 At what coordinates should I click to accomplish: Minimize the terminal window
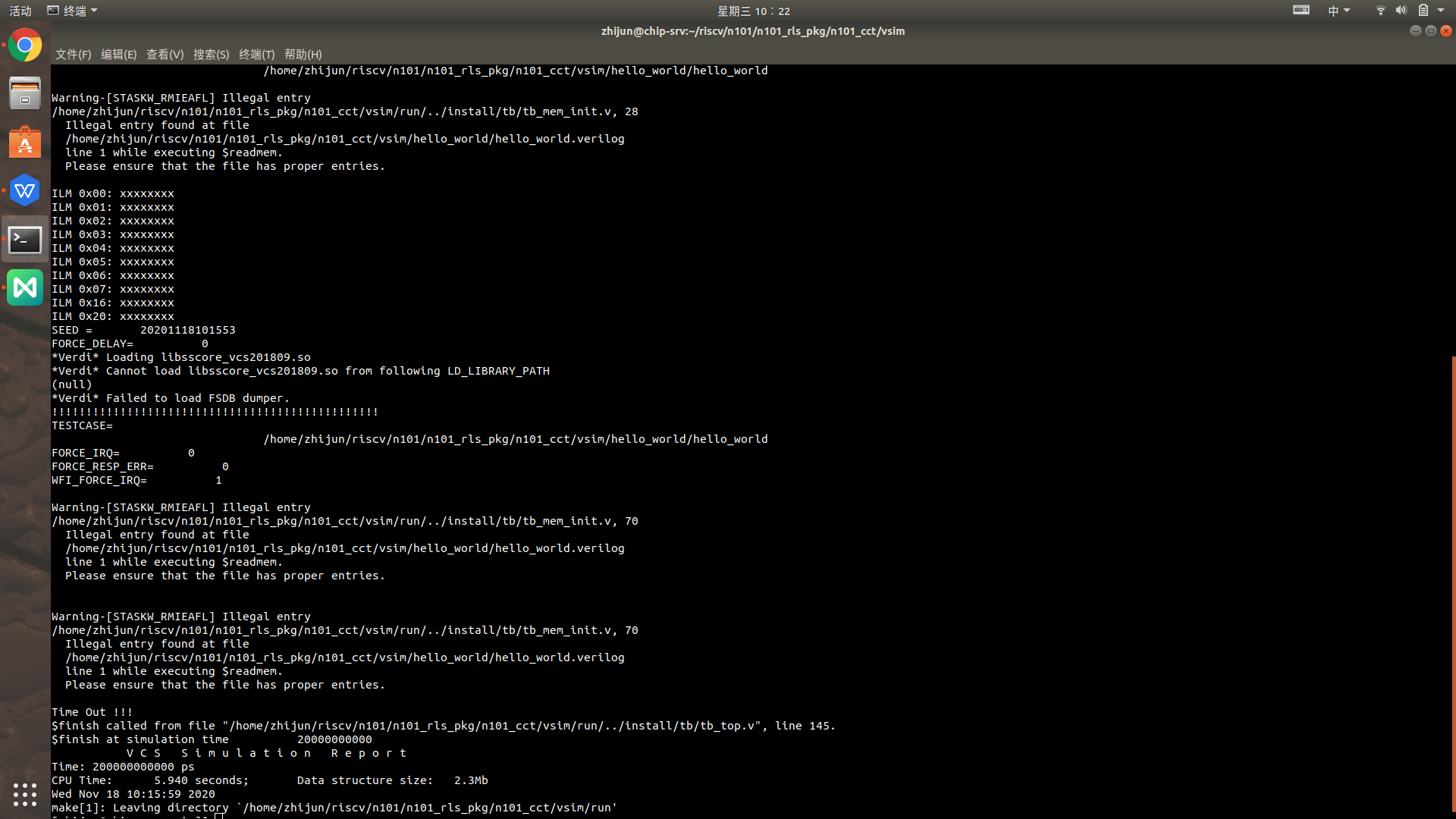1415,31
